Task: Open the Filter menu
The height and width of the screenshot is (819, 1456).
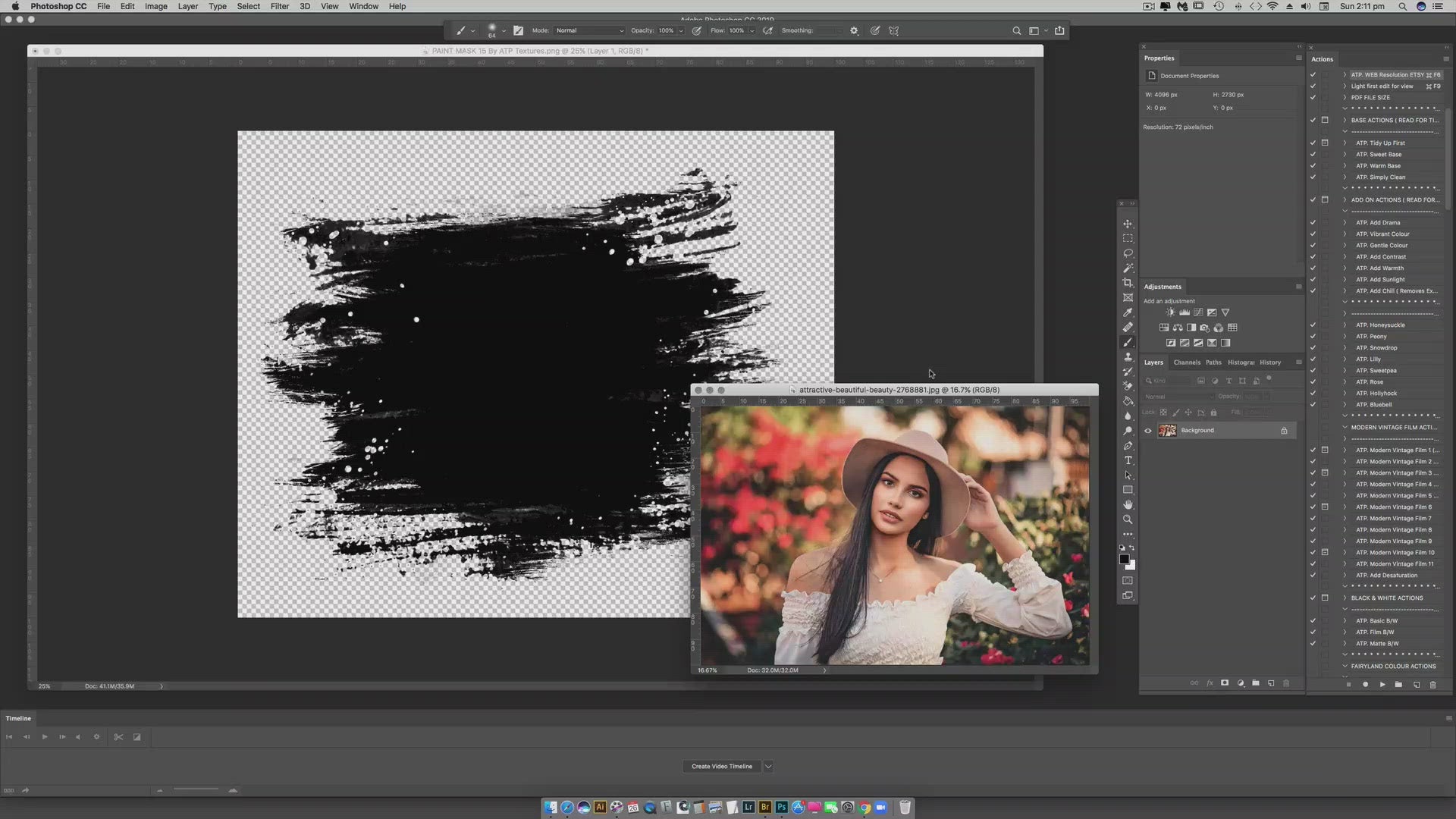Action: coord(279,6)
